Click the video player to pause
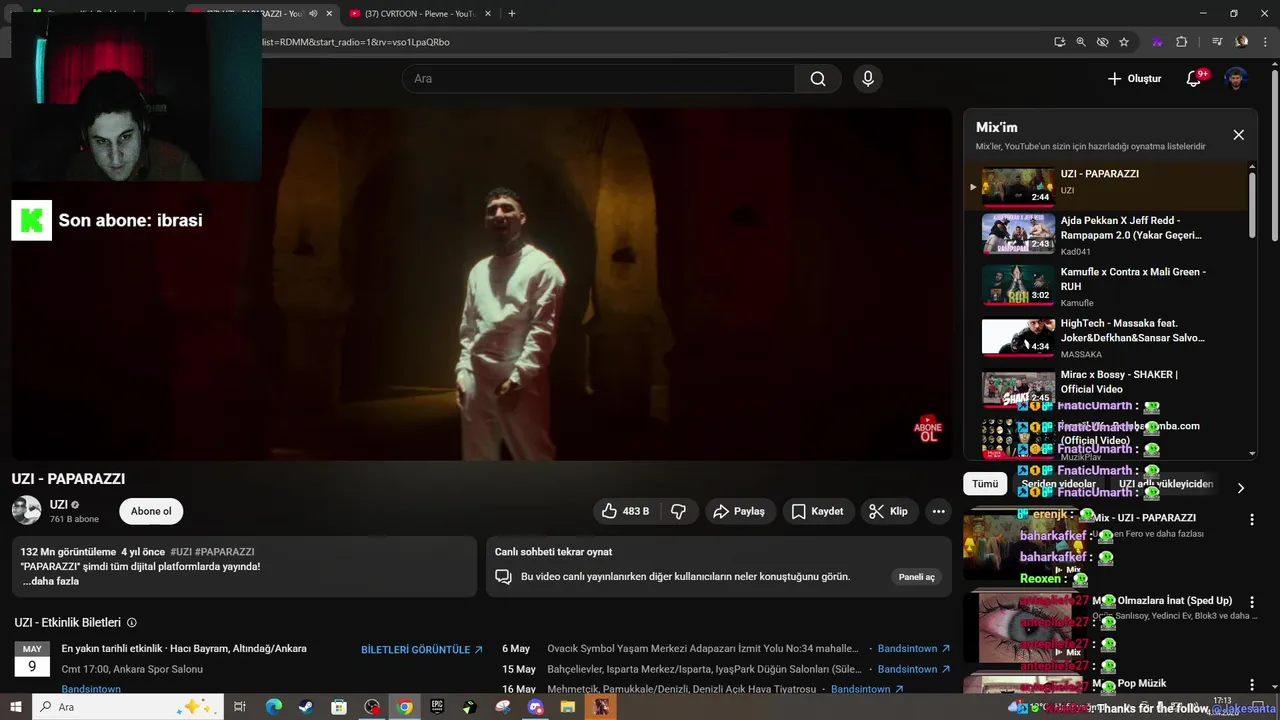The height and width of the screenshot is (720, 1280). point(482,284)
